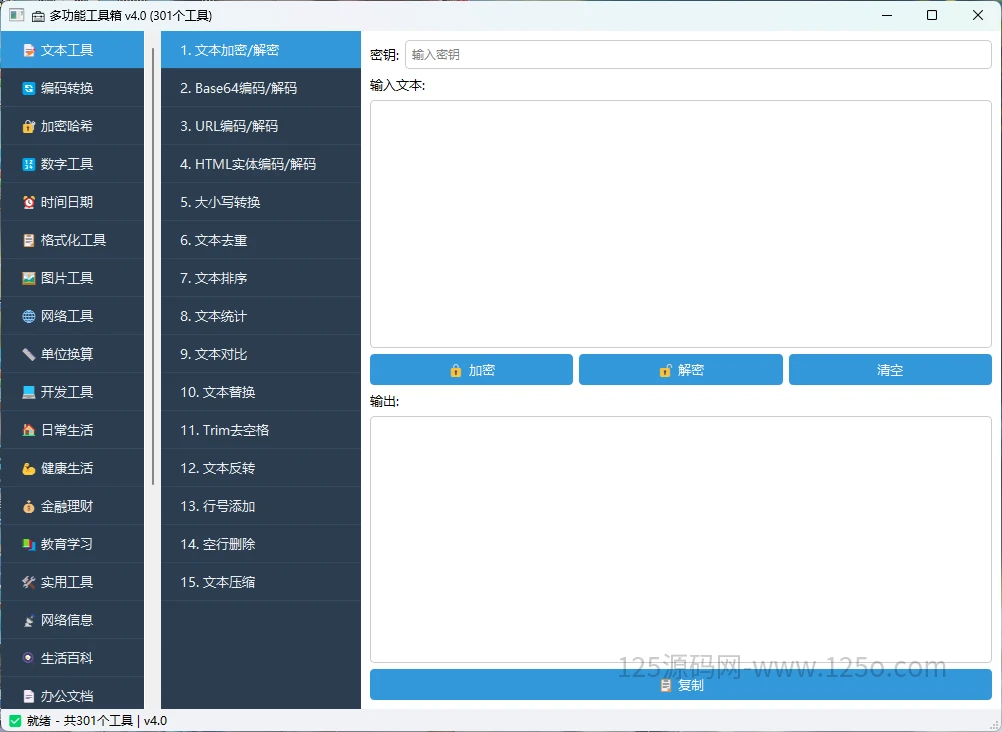Screen dimensions: 1002x732
Task: Click the category sidebar vertical scrollbar
Action: [x=153, y=265]
